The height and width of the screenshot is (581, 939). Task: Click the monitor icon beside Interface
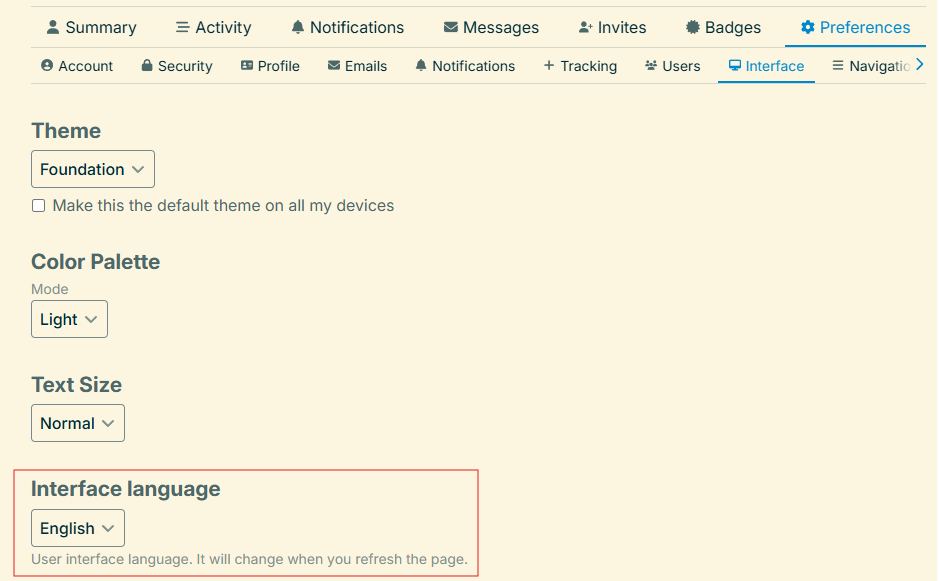735,65
